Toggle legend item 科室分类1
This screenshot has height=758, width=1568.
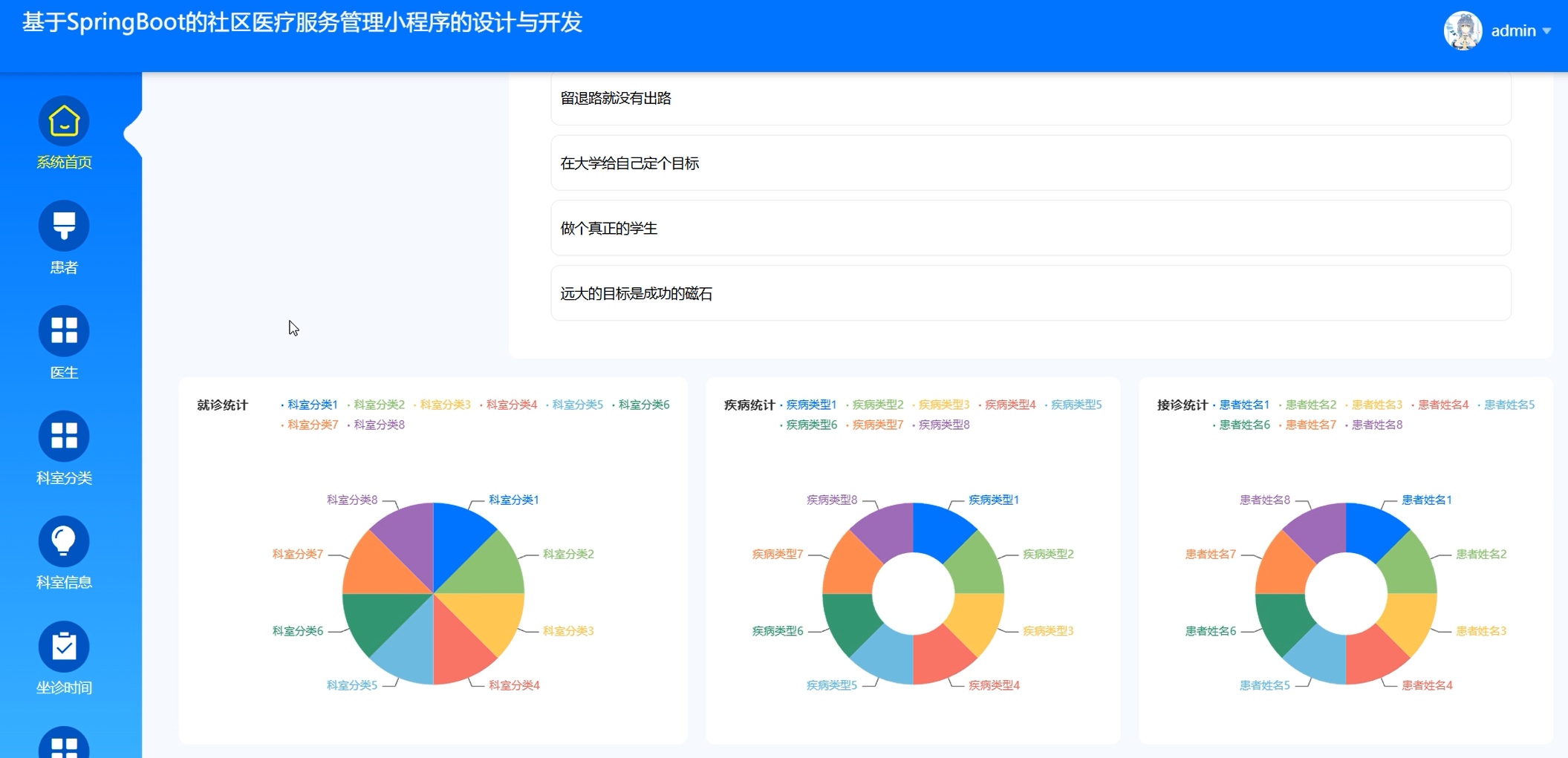coord(309,405)
